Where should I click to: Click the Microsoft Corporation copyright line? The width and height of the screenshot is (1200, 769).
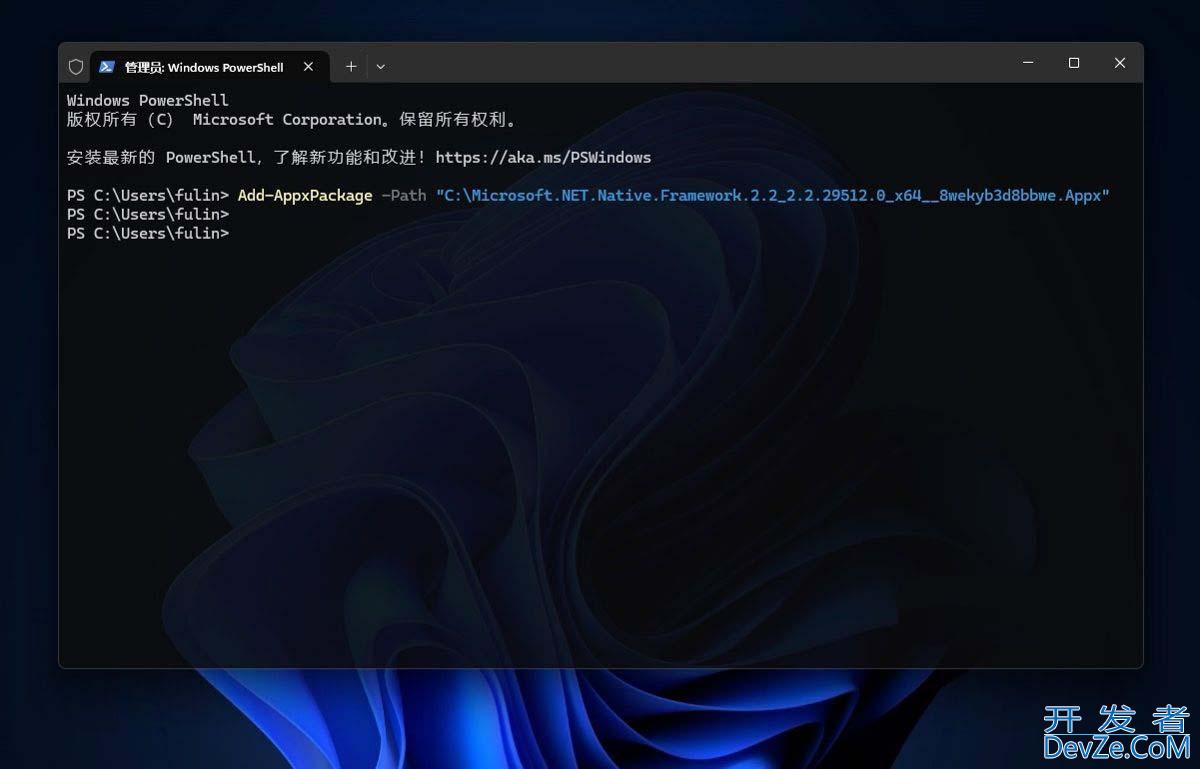tap(292, 119)
